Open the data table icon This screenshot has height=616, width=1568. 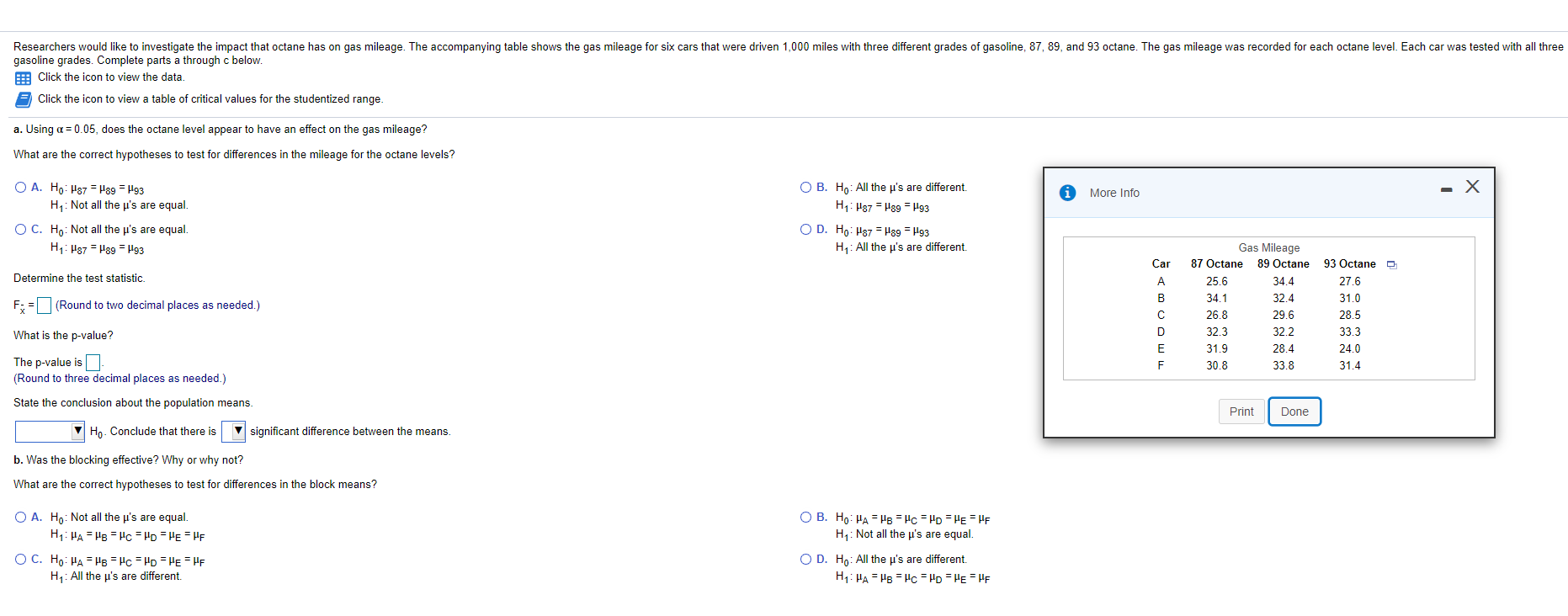[x=23, y=78]
